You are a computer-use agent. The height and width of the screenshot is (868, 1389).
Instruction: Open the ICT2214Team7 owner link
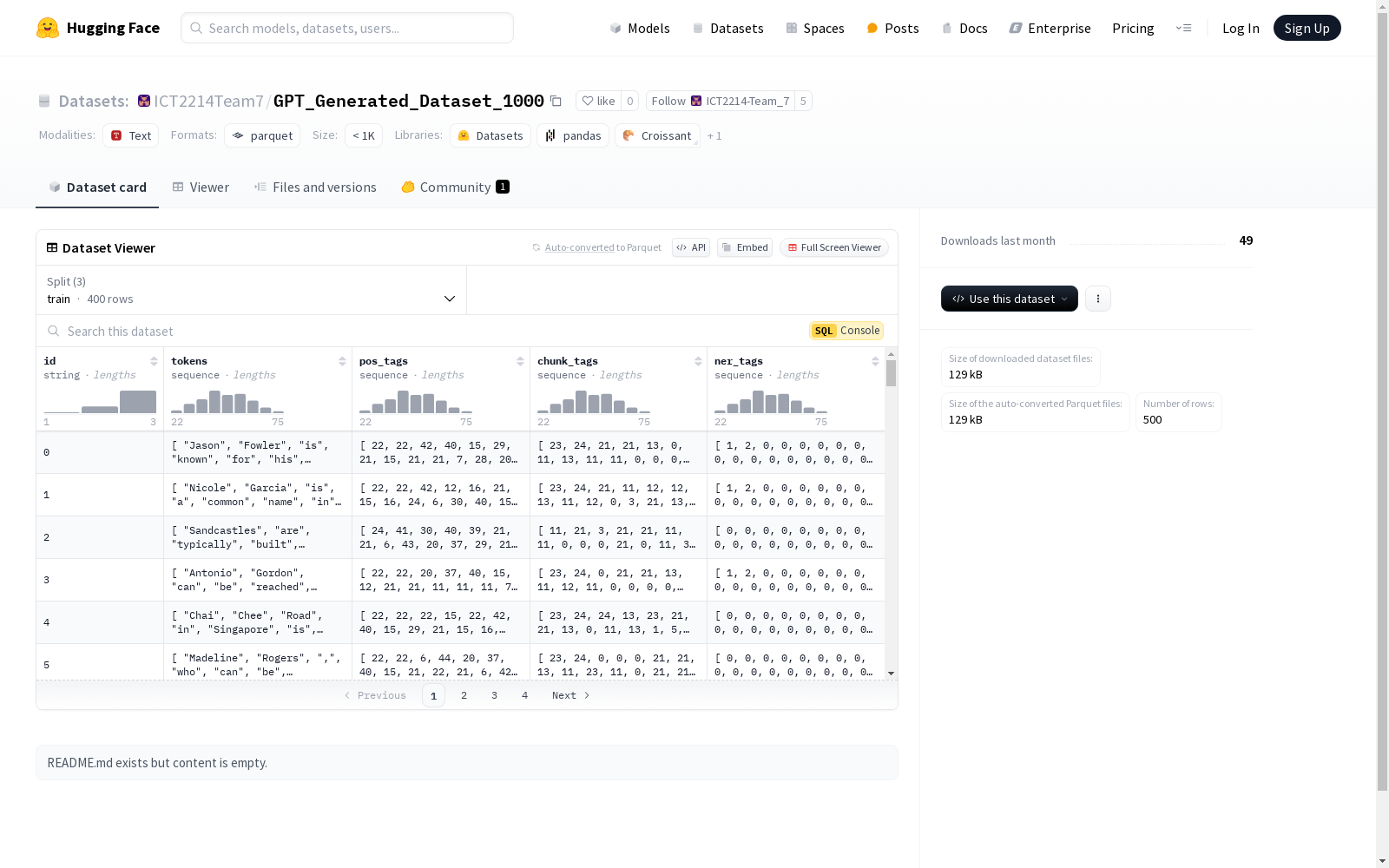click(x=208, y=102)
